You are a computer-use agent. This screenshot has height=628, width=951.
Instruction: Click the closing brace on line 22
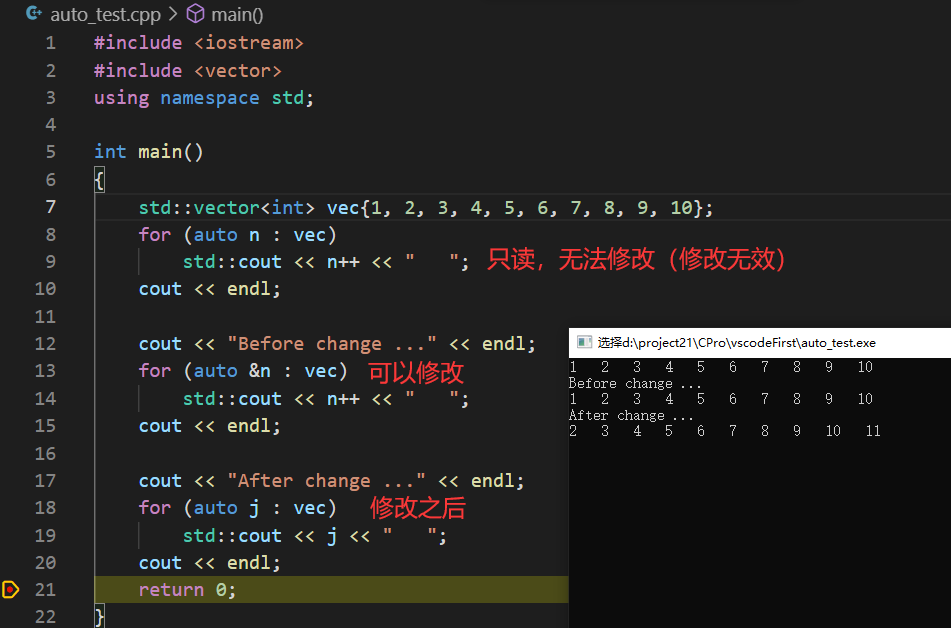pyautogui.click(x=99, y=617)
